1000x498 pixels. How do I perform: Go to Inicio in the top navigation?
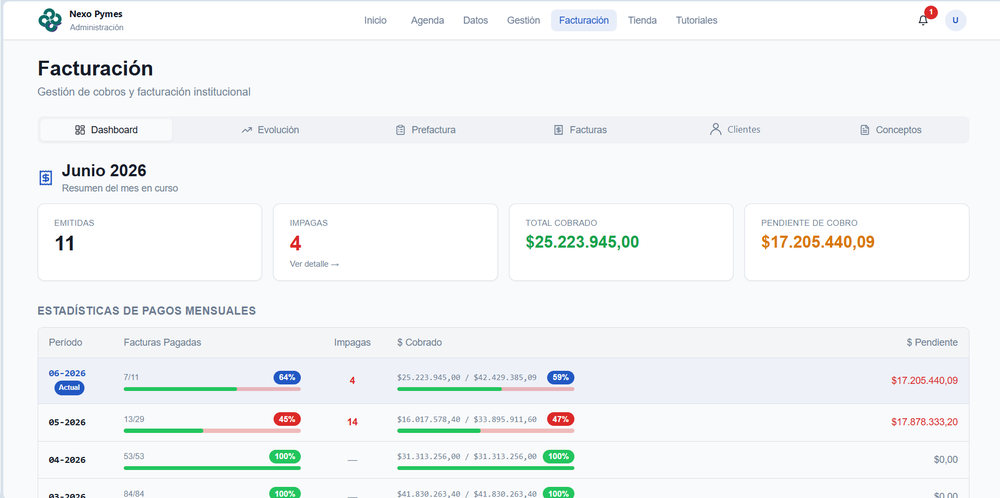(x=375, y=20)
